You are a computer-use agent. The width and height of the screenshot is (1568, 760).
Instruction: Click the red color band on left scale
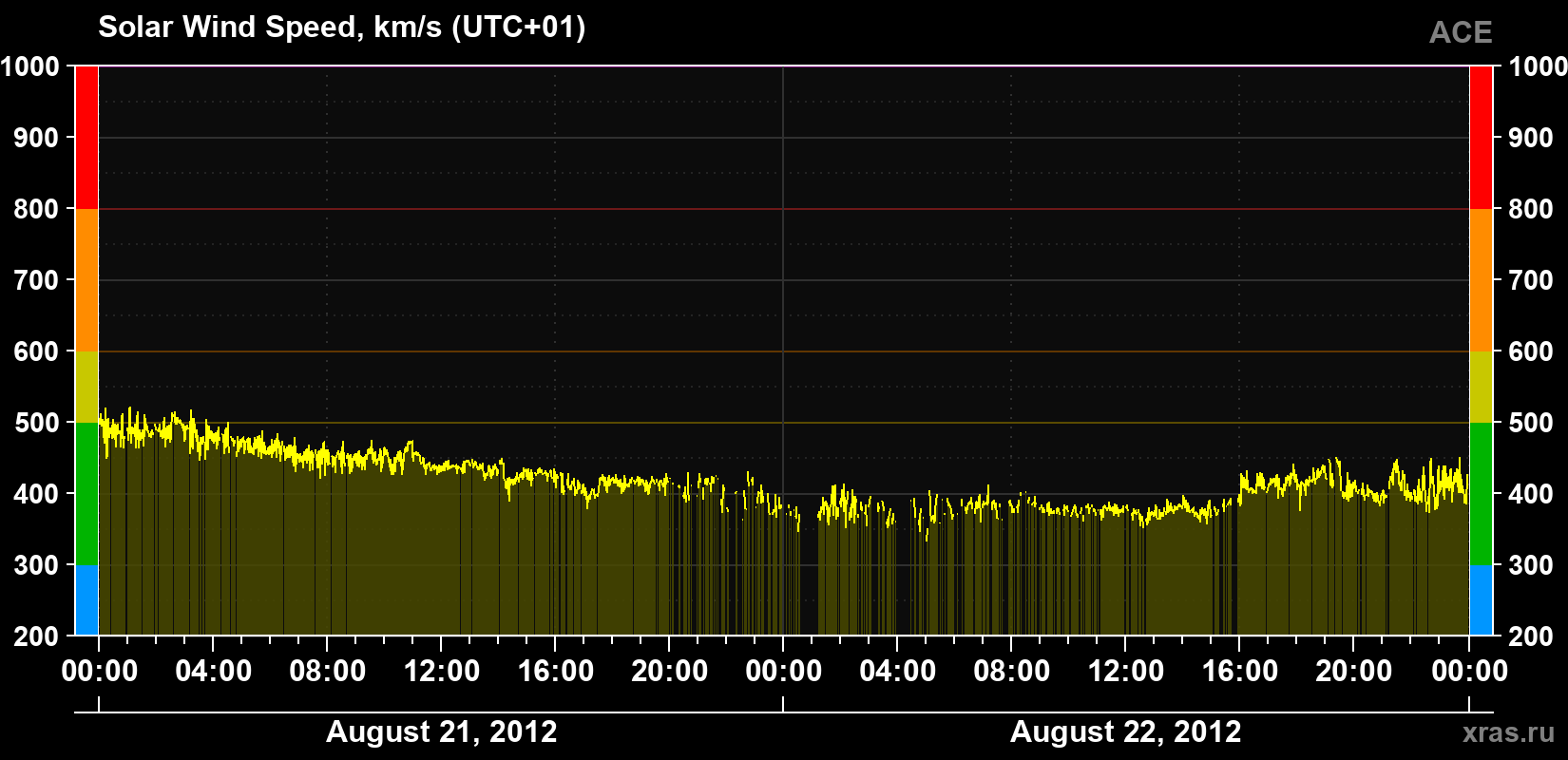point(86,138)
